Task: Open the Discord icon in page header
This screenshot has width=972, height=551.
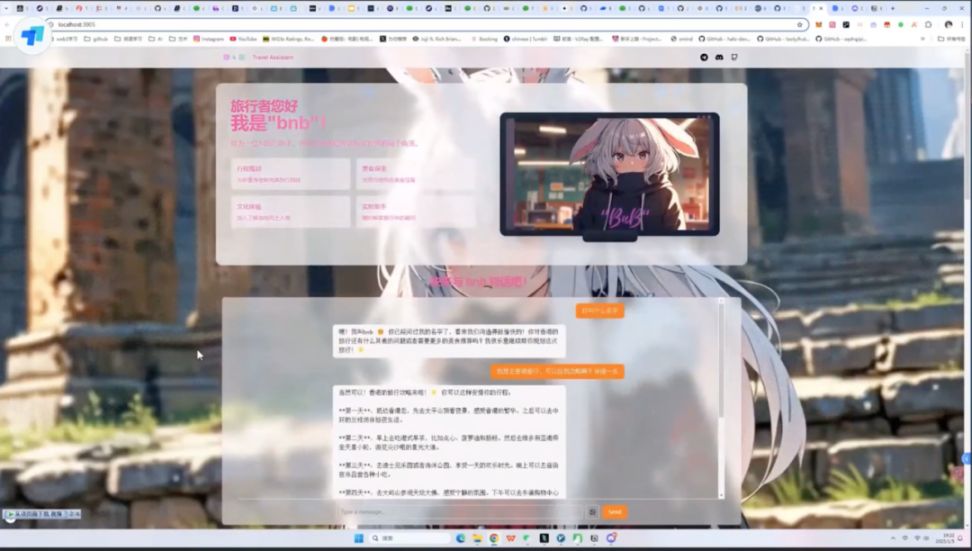Action: point(718,57)
